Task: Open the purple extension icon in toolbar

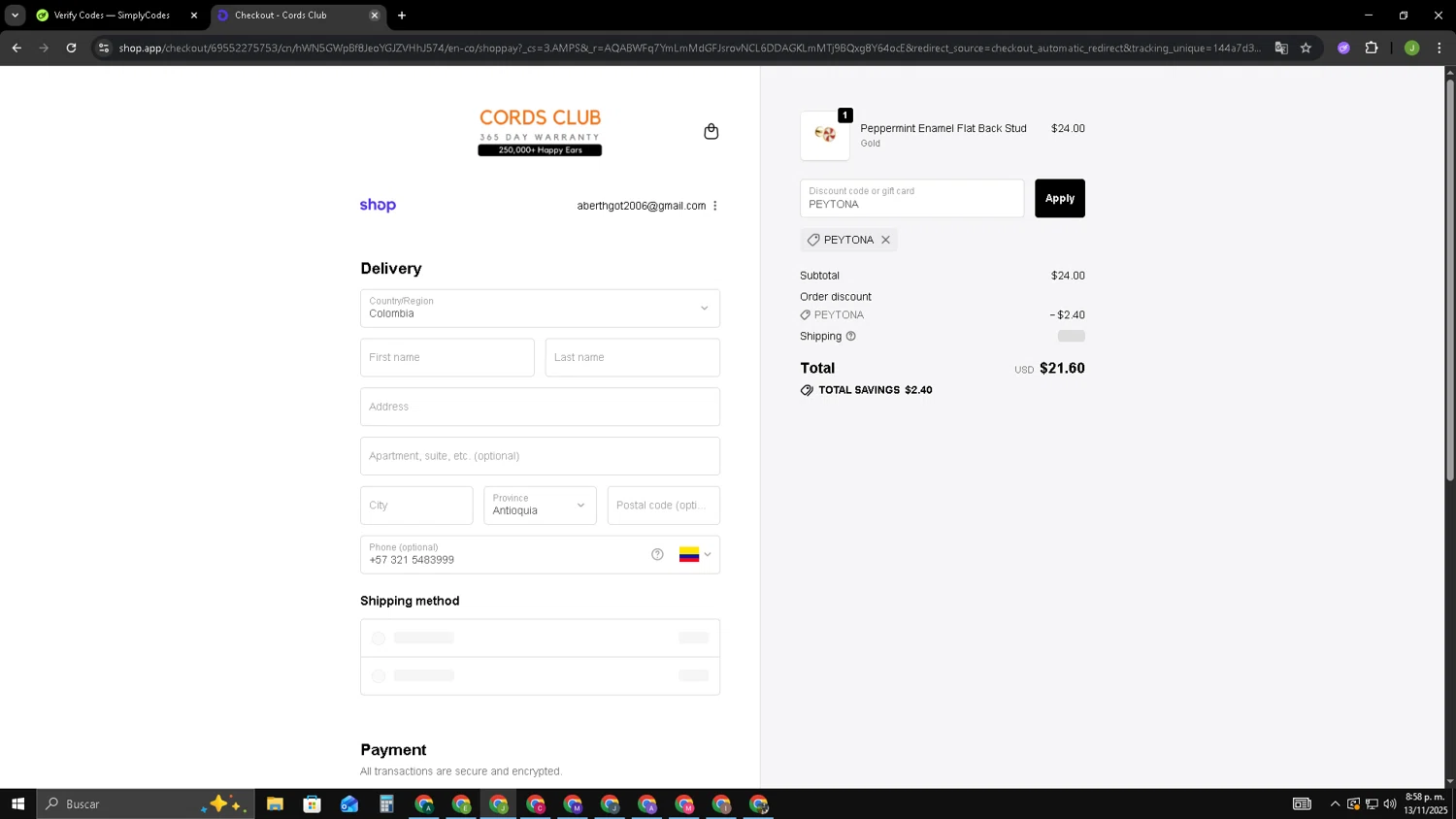Action: (1343, 48)
